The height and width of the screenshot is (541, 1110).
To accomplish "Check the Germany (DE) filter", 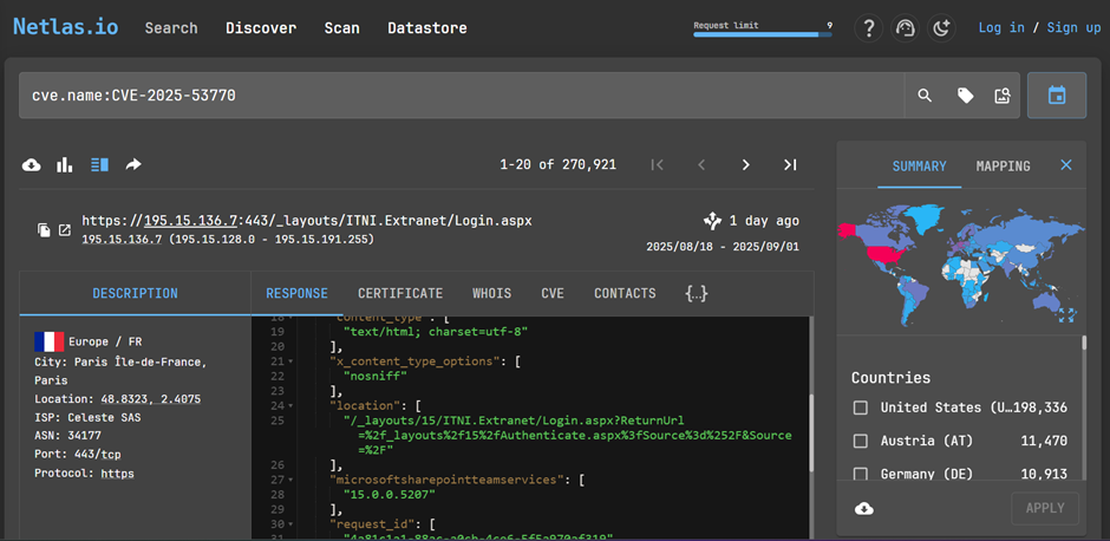I will coord(860,474).
